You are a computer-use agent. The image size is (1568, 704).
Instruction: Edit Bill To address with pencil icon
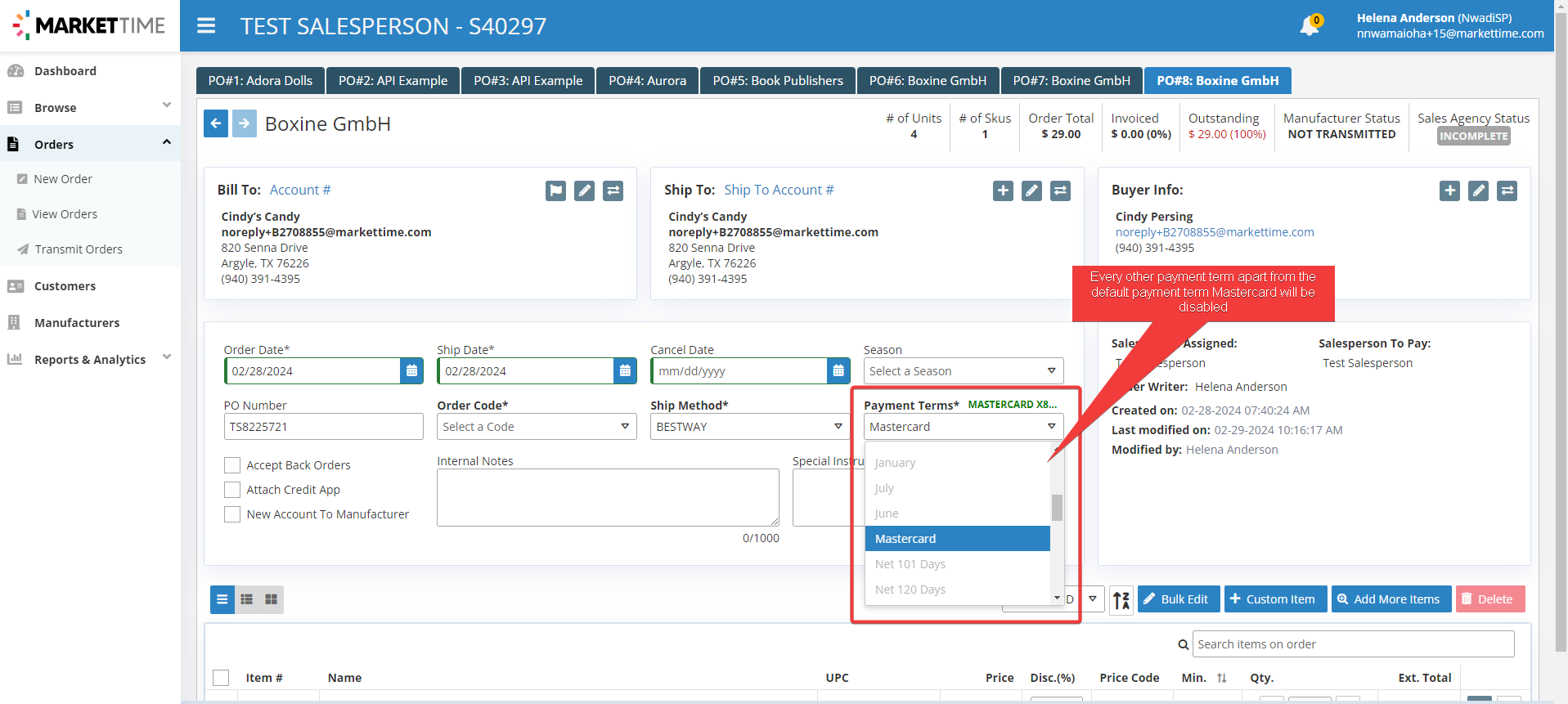click(584, 191)
